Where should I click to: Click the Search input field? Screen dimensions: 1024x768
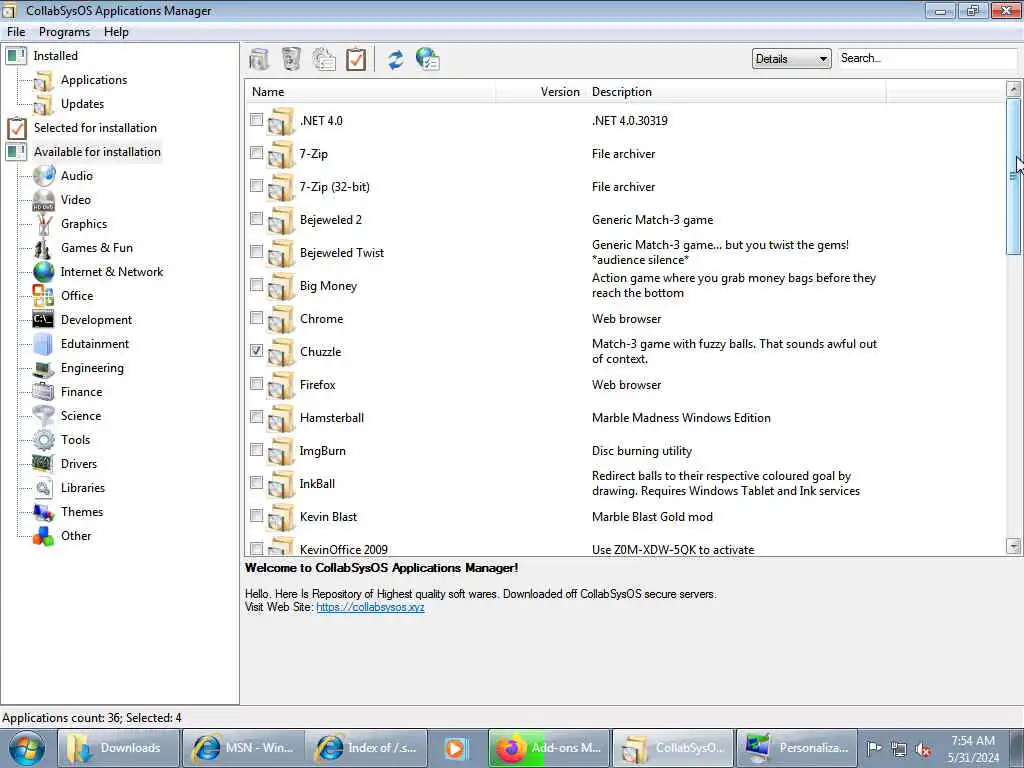pyautogui.click(x=927, y=58)
